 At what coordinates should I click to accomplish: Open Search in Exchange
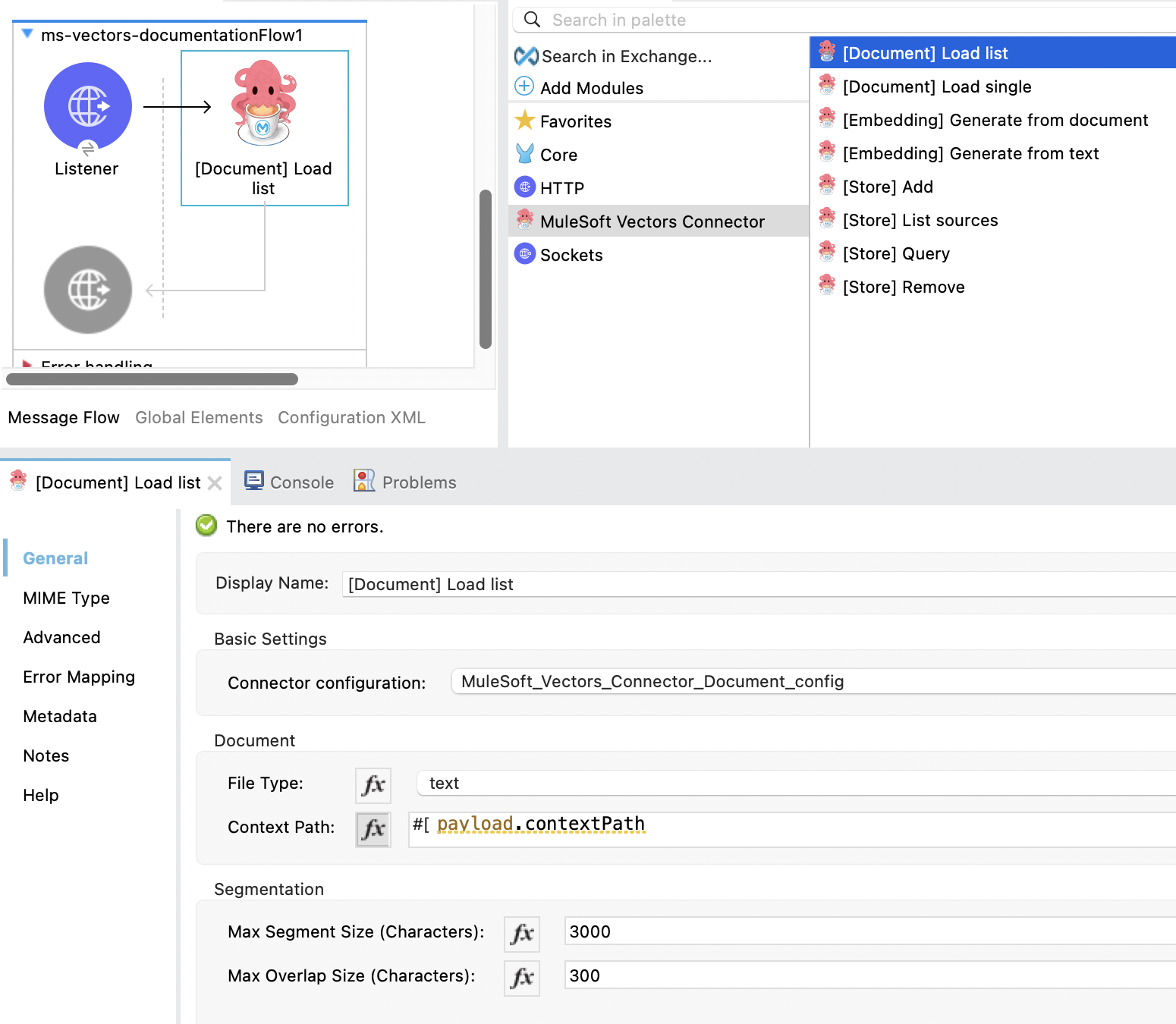coord(627,56)
